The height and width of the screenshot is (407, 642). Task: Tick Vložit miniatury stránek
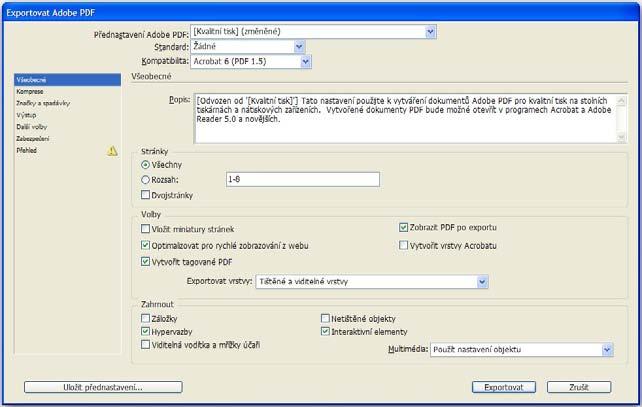[145, 228]
